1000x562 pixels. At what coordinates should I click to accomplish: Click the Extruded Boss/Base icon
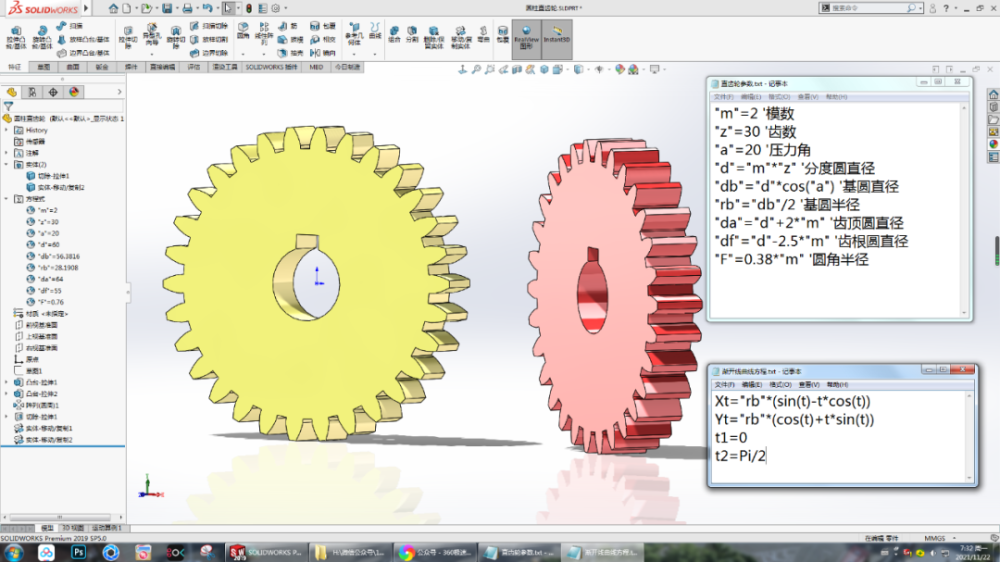pyautogui.click(x=16, y=38)
